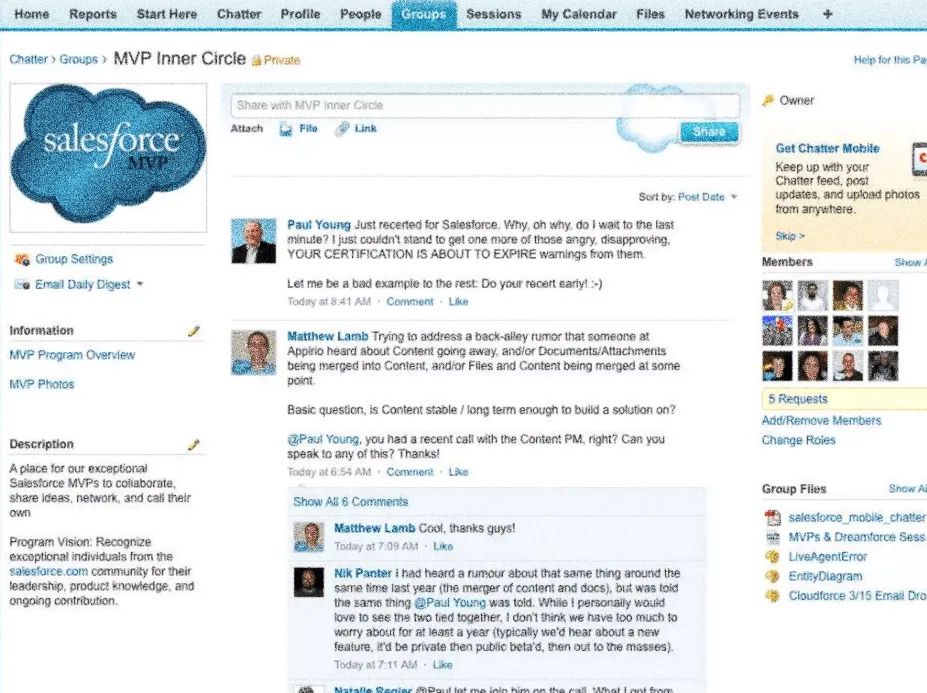Like Nik Panter's comment from 7:11 AM
Screen dimensions: 927x693
coord(442,665)
